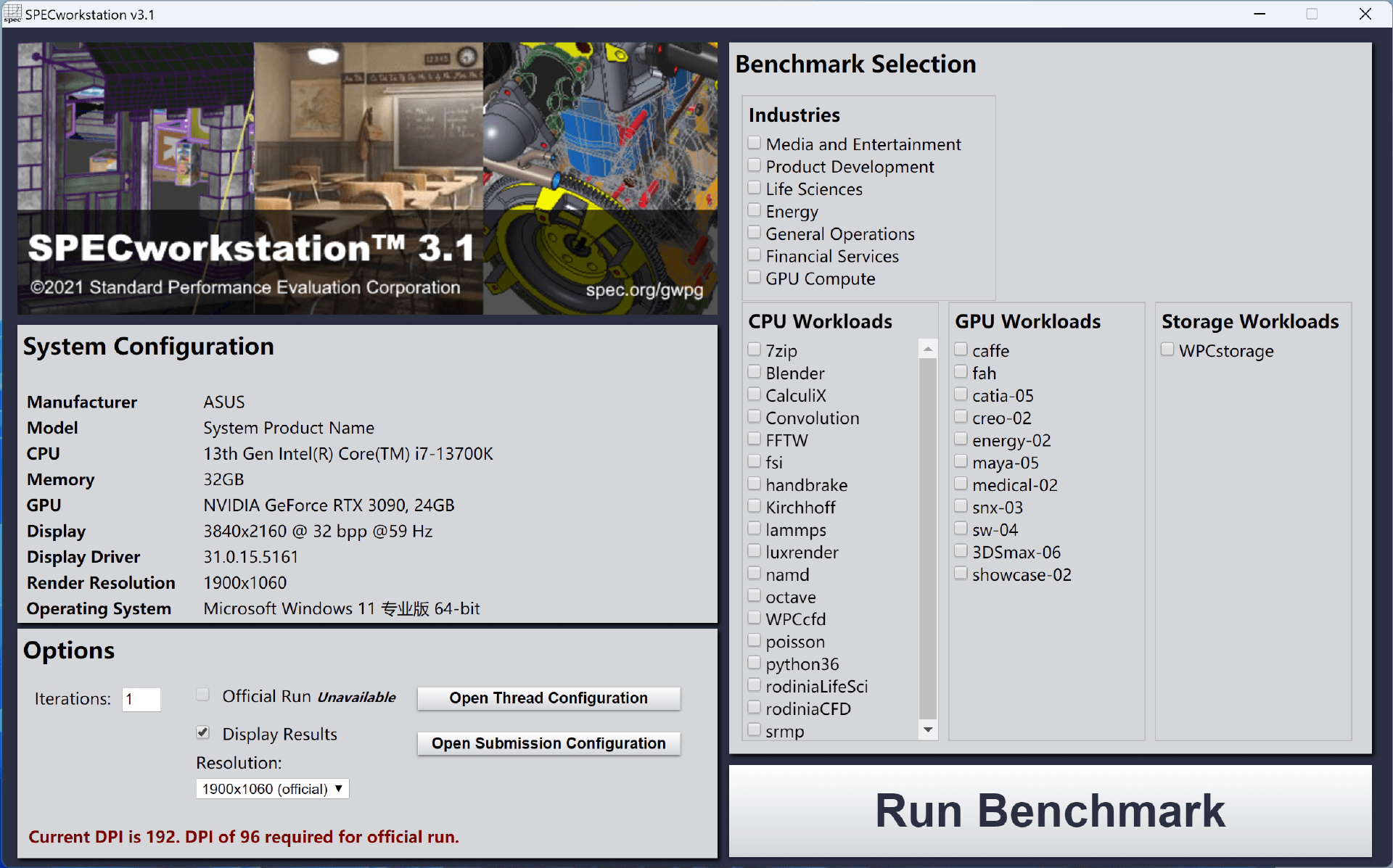Check the maya-05 GPU workload
Viewport: 1393px width, 868px height.
coord(961,462)
